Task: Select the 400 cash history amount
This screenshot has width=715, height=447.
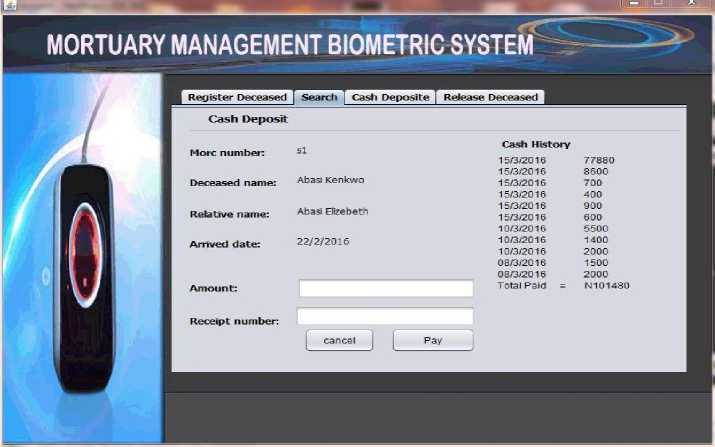Action: 593,194
